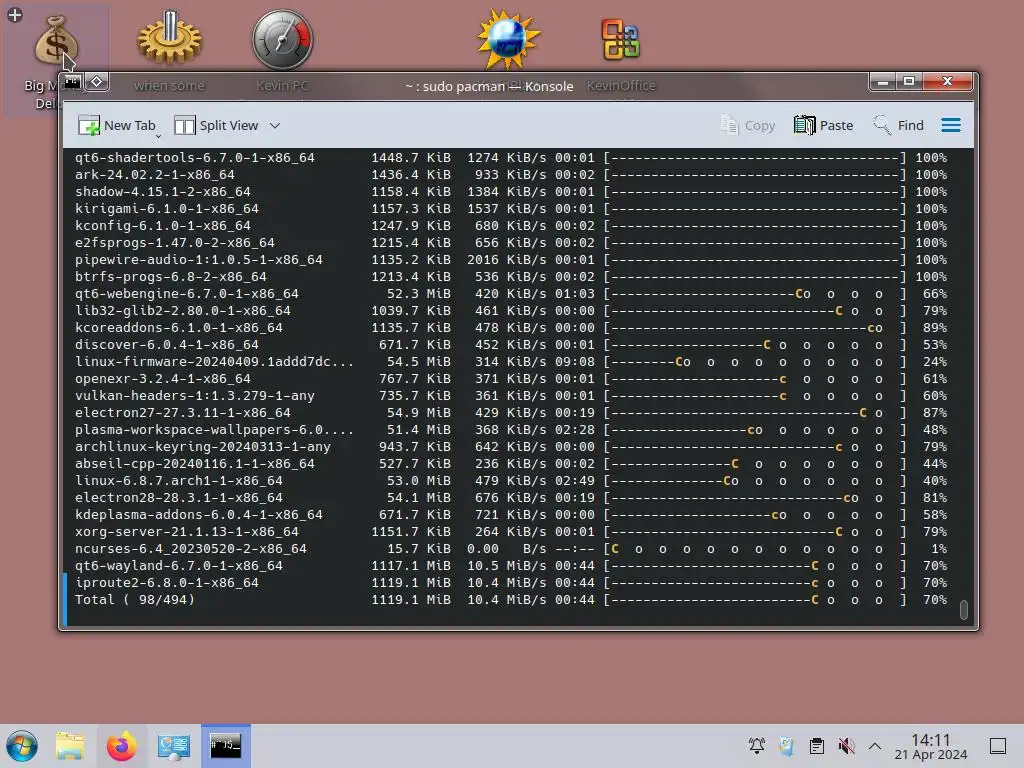Click the Copy toolbar button
The image size is (1024, 768).
tap(748, 125)
